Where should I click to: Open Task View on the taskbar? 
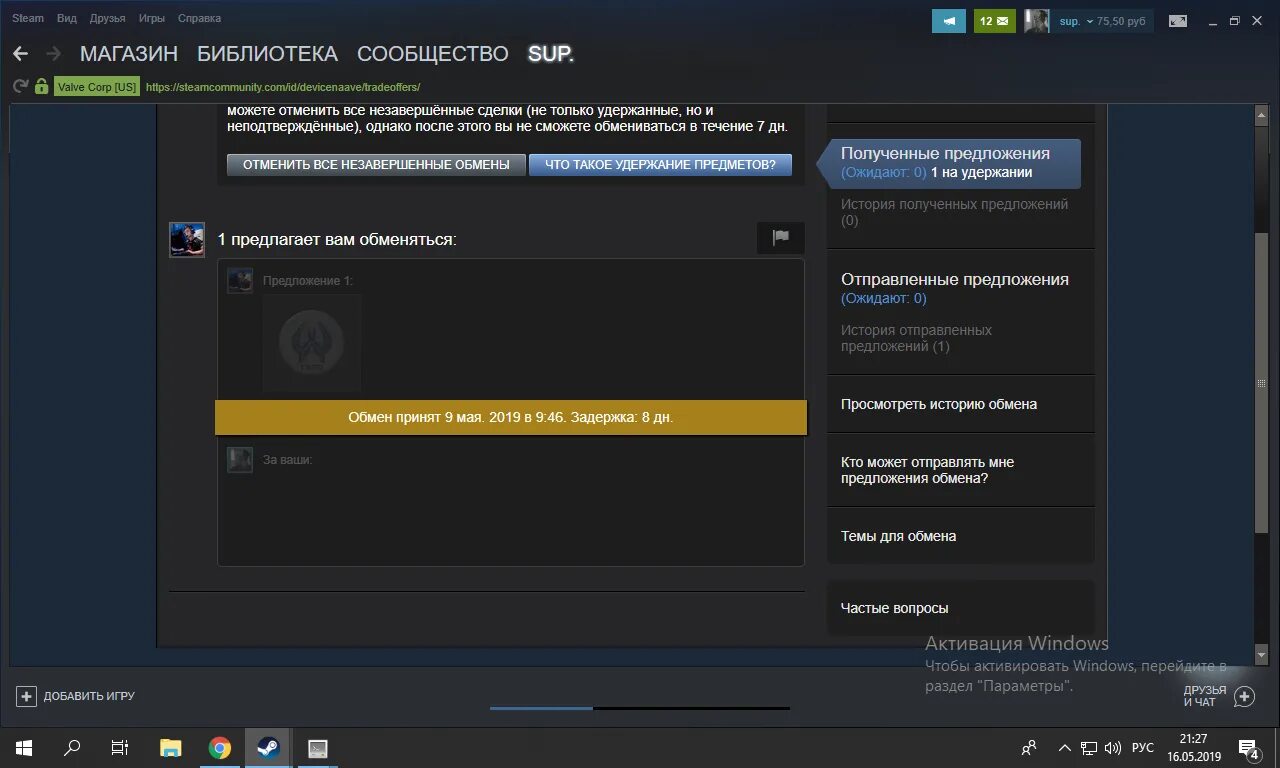tap(120, 747)
